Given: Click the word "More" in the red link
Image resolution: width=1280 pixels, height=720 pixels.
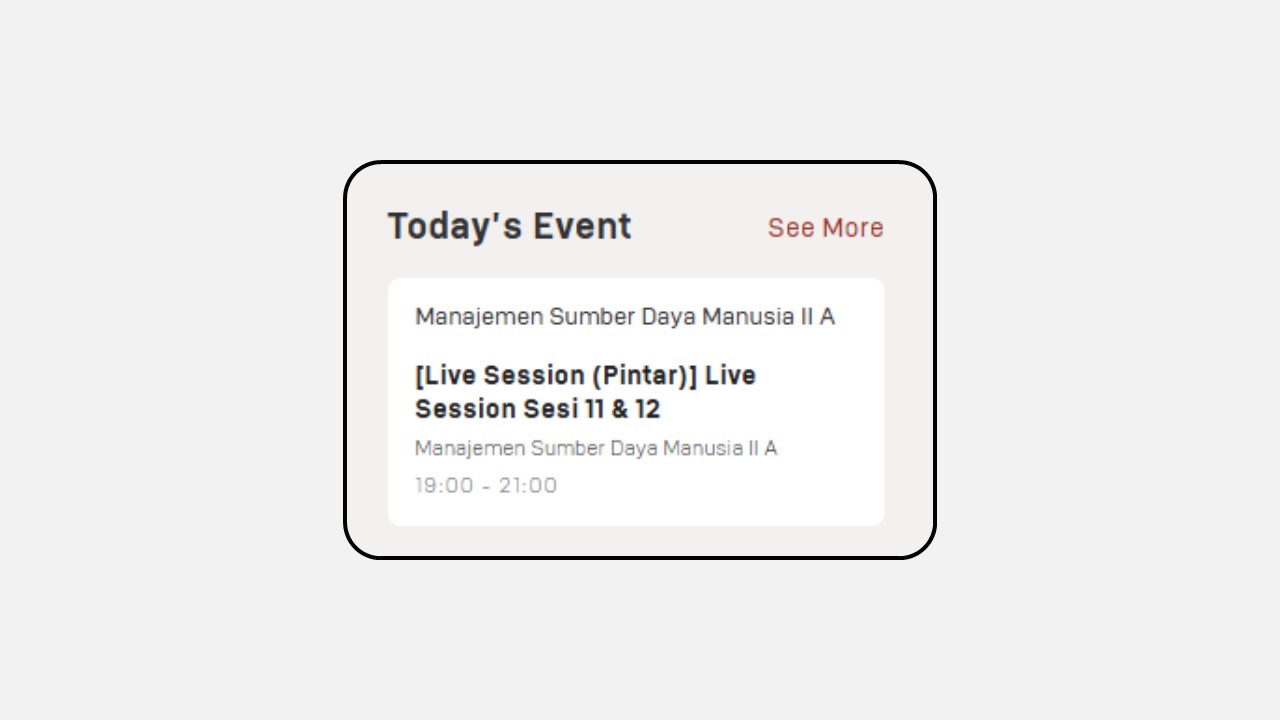Looking at the screenshot, I should coord(853,228).
